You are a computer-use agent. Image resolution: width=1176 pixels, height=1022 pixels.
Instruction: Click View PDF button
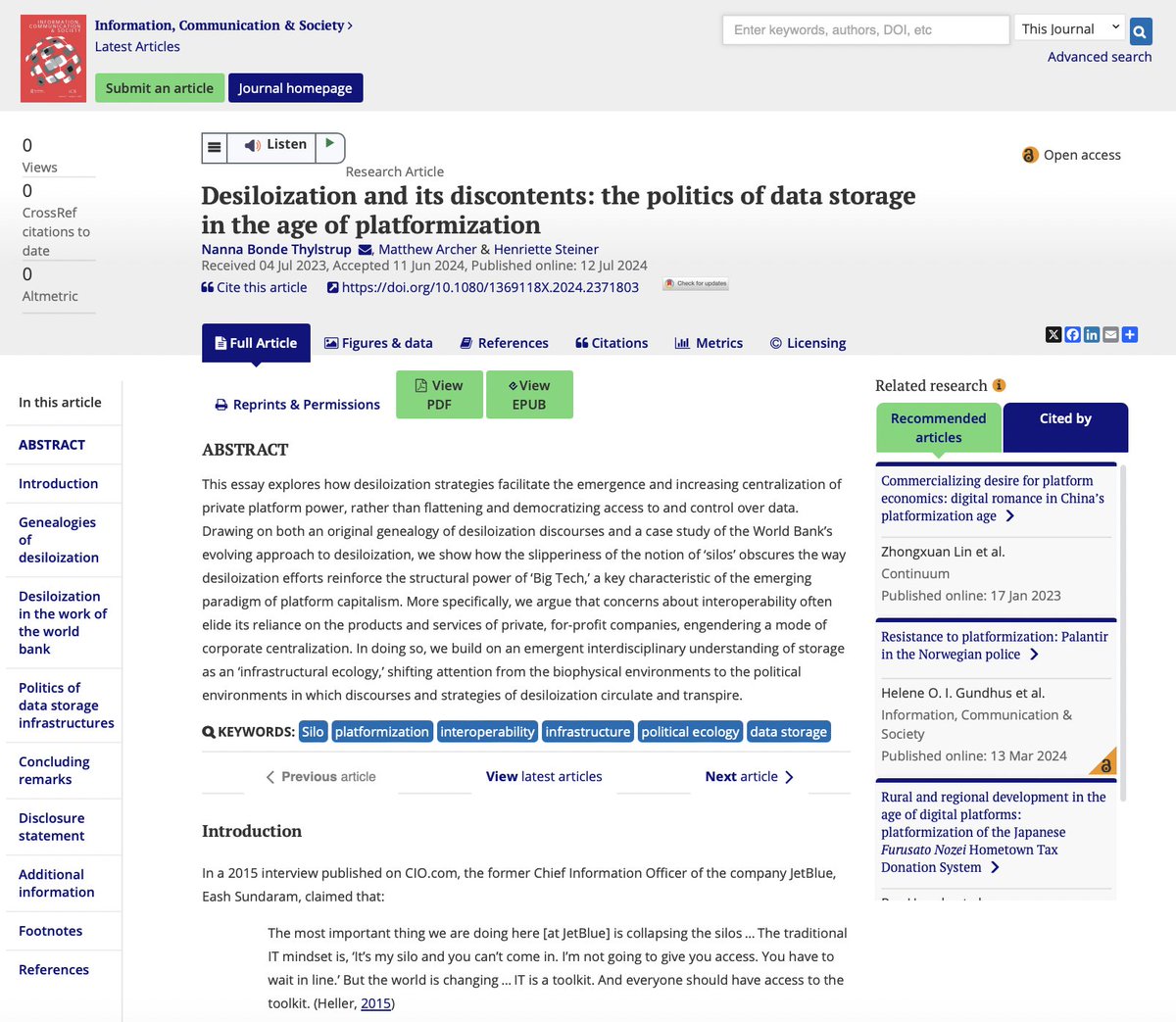[439, 394]
